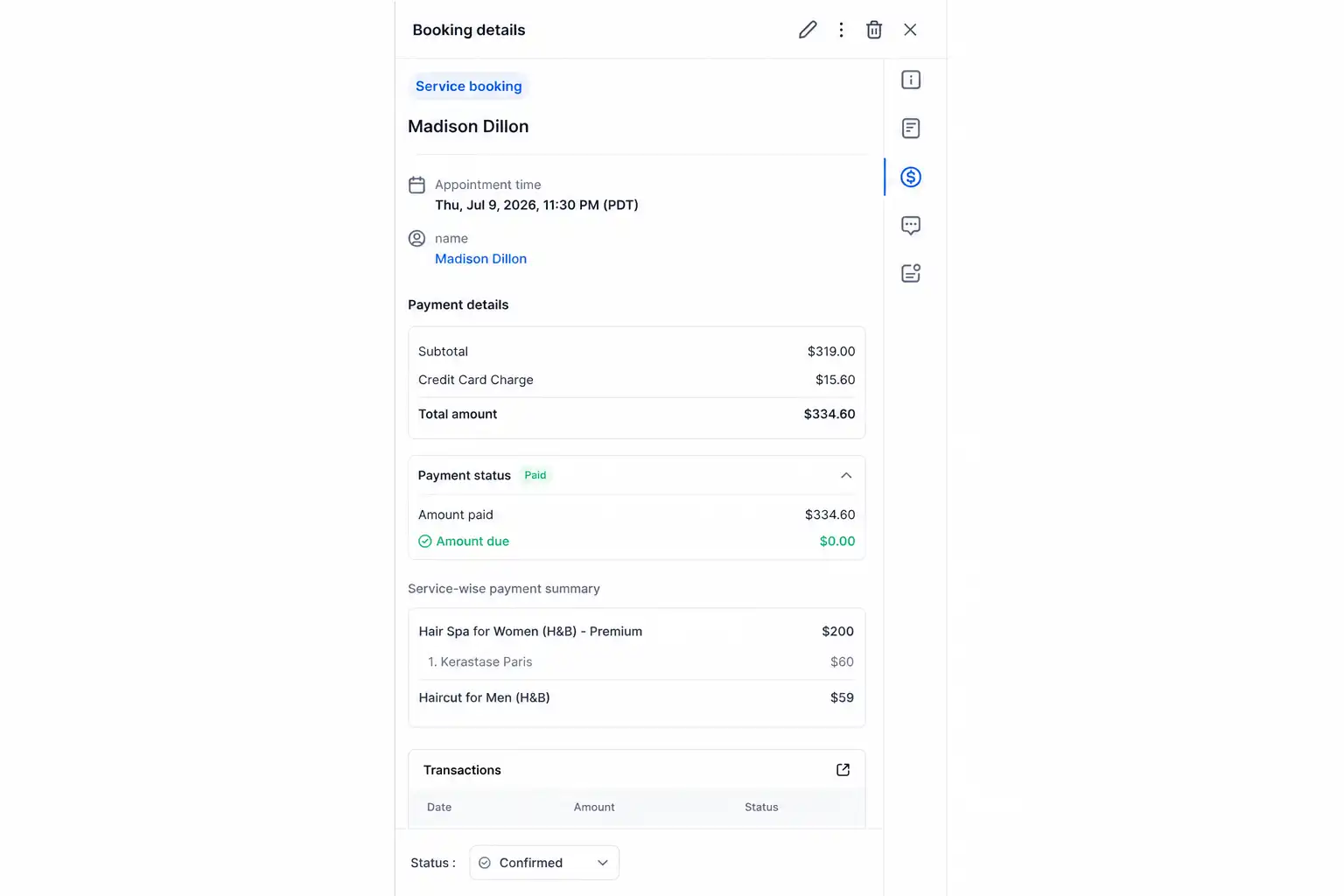Click the Amount paid $334.60 value
This screenshot has height=896, width=1344.
click(x=830, y=514)
